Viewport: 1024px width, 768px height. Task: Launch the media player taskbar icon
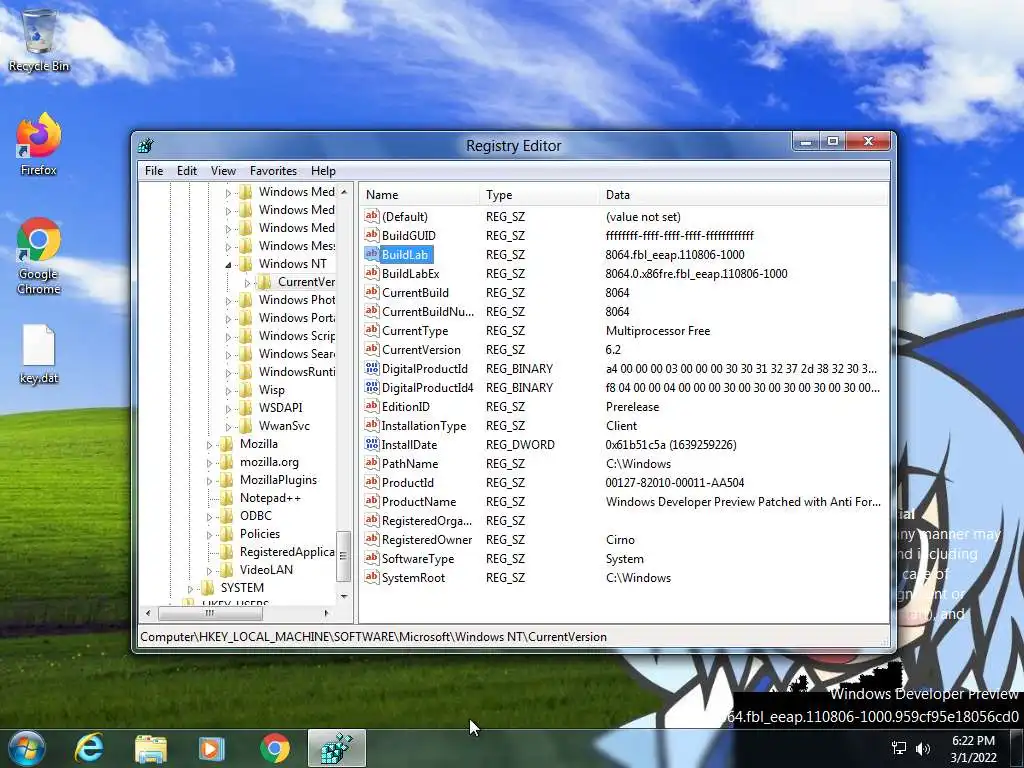point(211,748)
